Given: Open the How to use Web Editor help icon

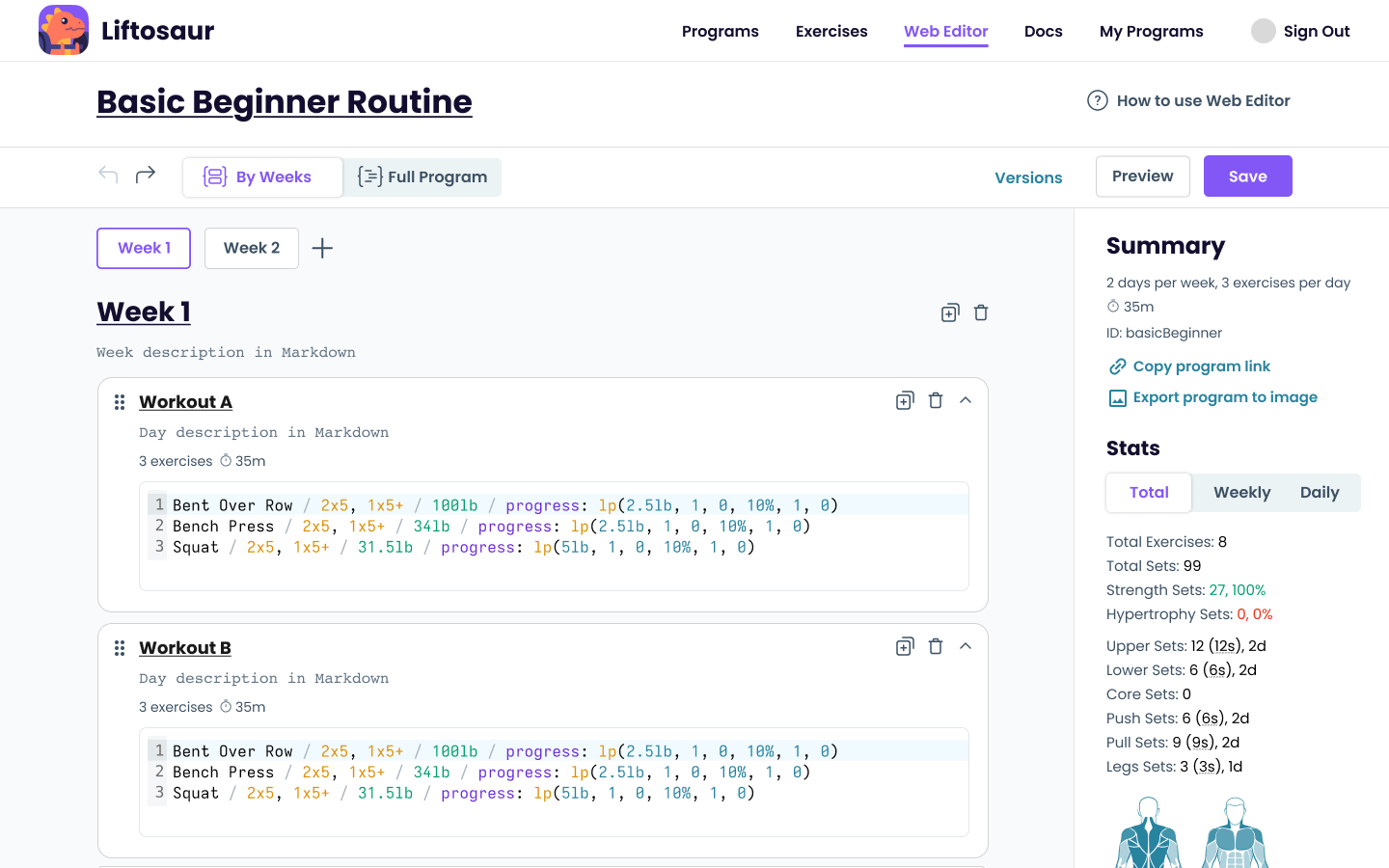Looking at the screenshot, I should (1097, 100).
